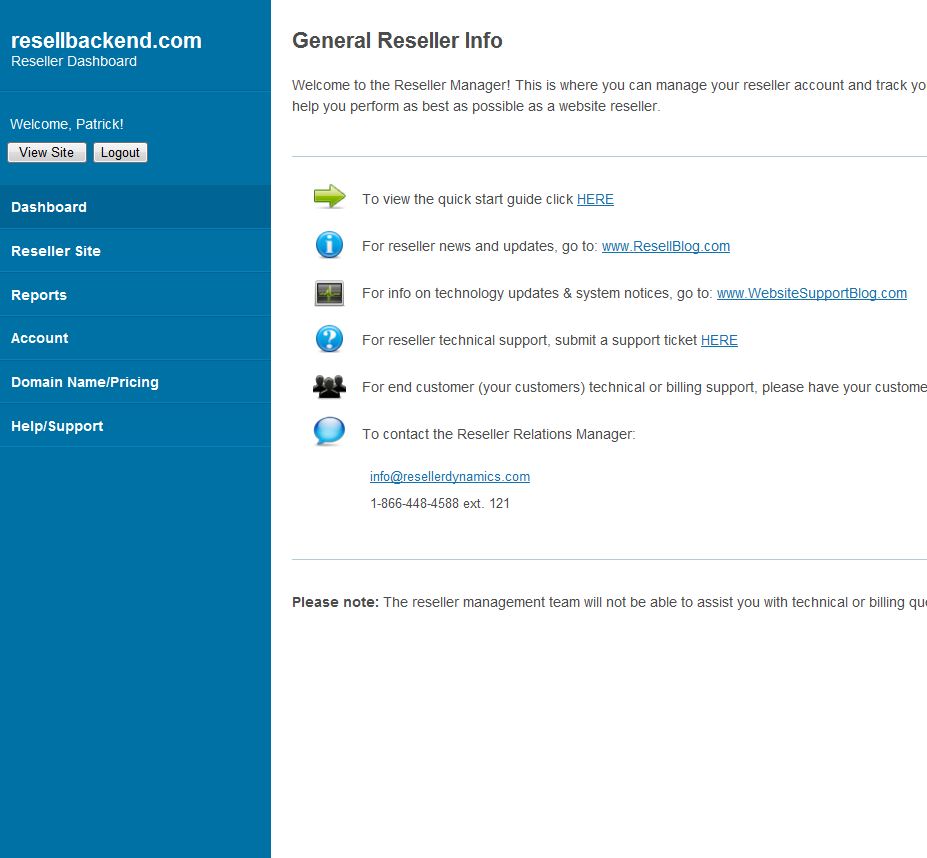The height and width of the screenshot is (858, 927).
Task: Click the end customers group icon
Action: 329,386
